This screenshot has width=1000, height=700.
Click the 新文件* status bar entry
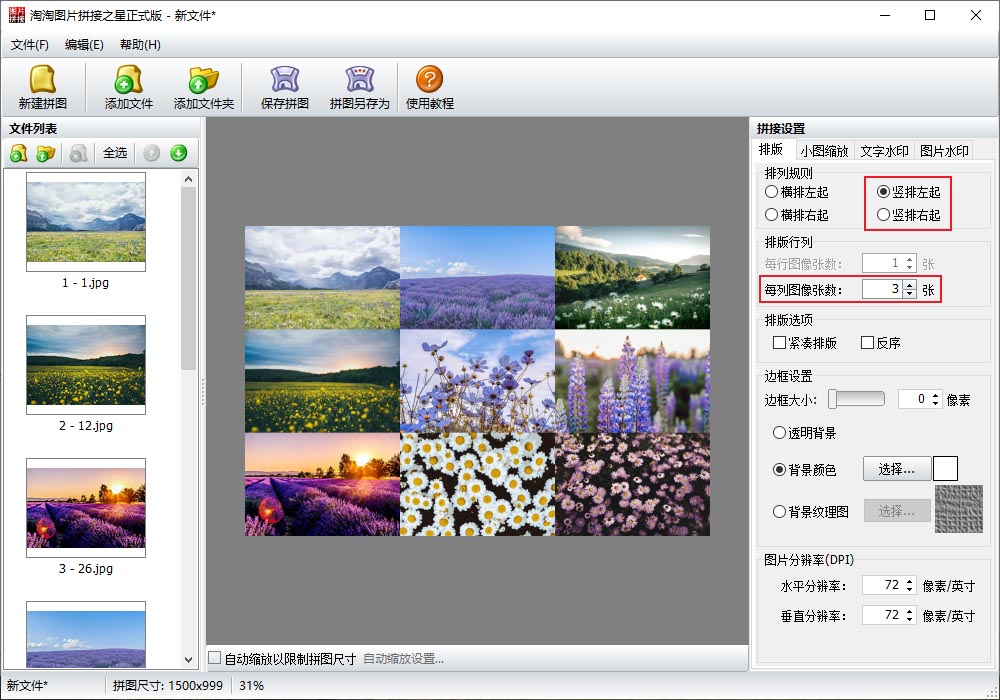tap(27, 685)
